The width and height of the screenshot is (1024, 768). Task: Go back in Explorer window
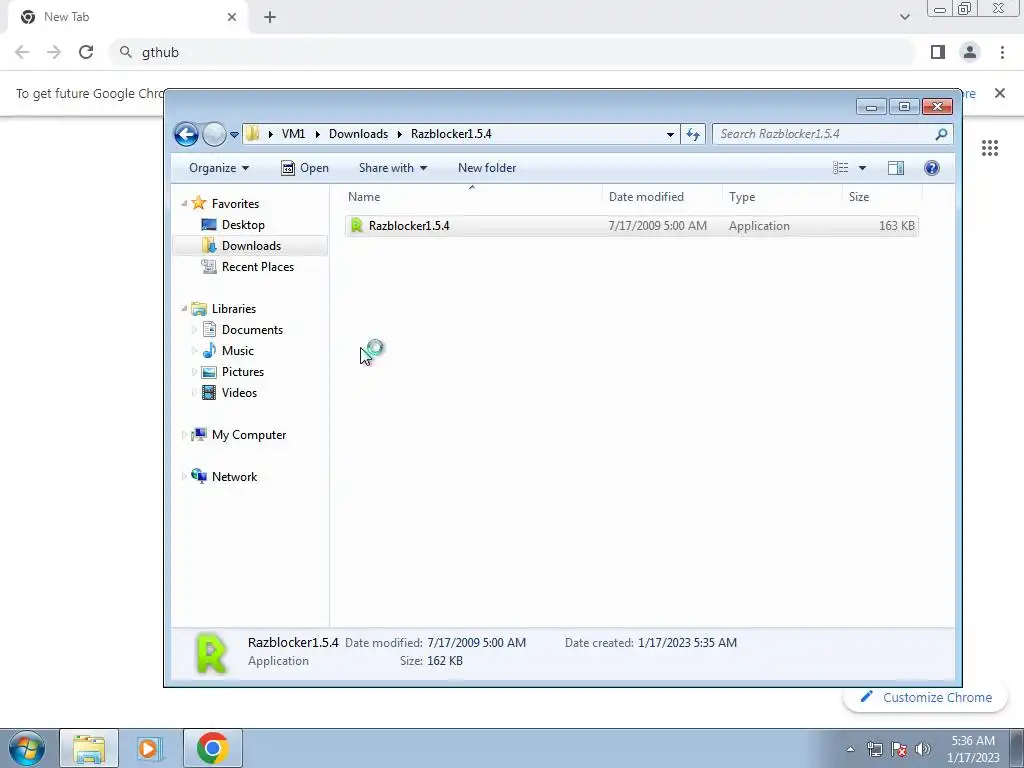click(x=186, y=135)
